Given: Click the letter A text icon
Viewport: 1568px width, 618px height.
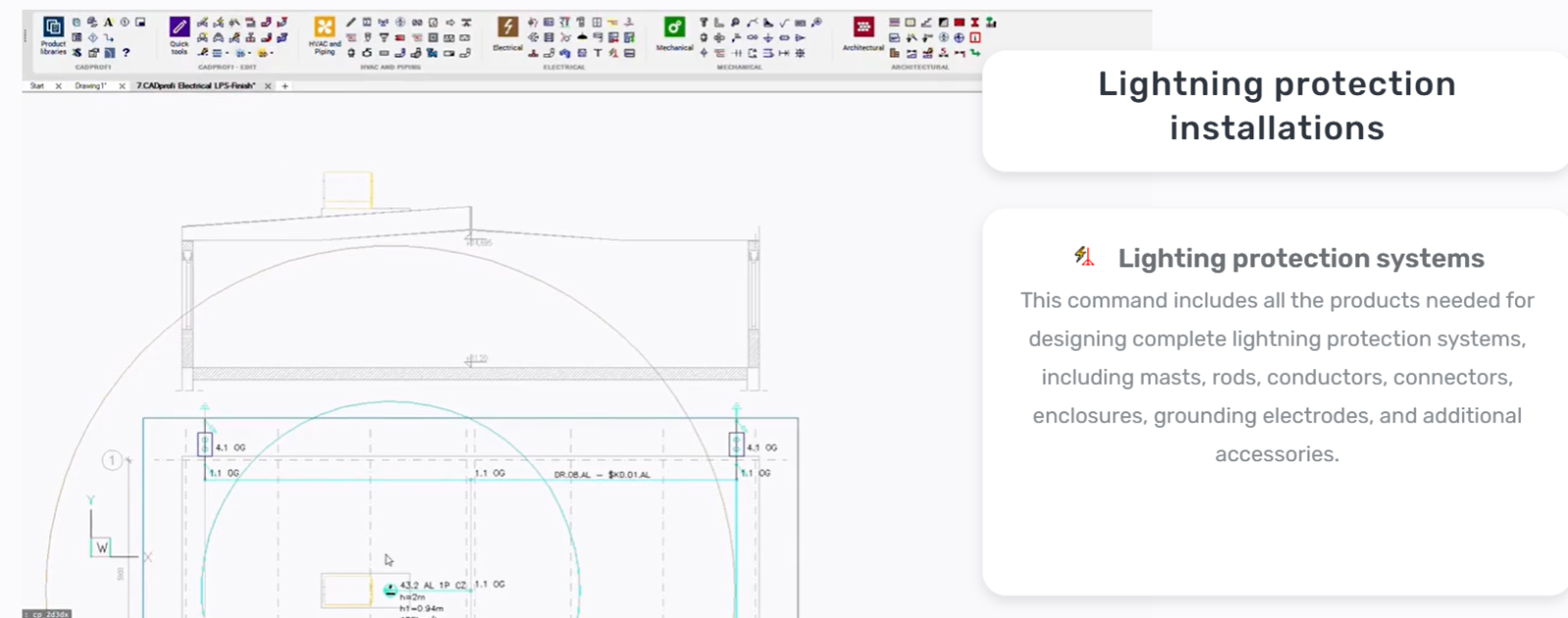Looking at the screenshot, I should 108,22.
